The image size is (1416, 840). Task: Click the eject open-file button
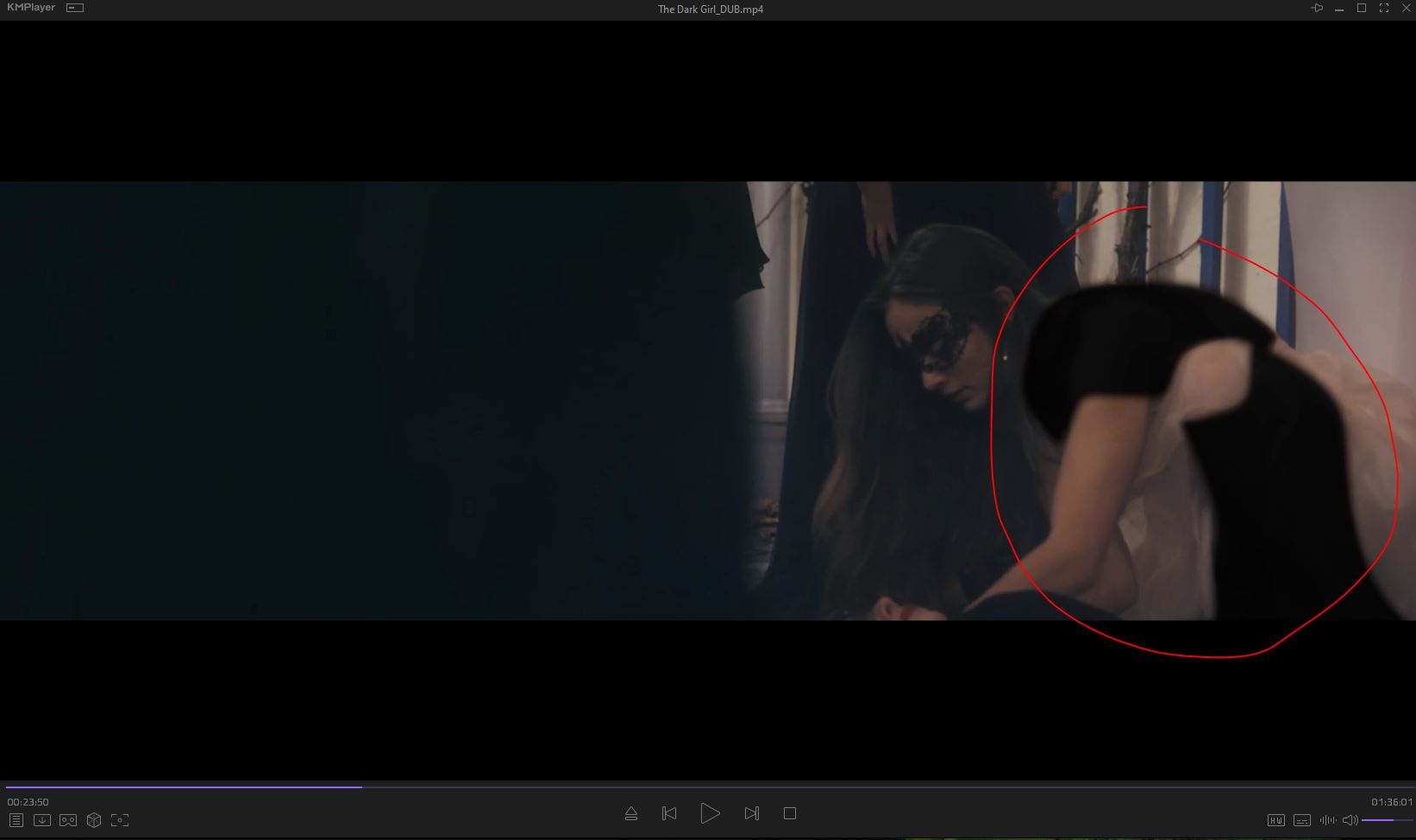pos(631,813)
